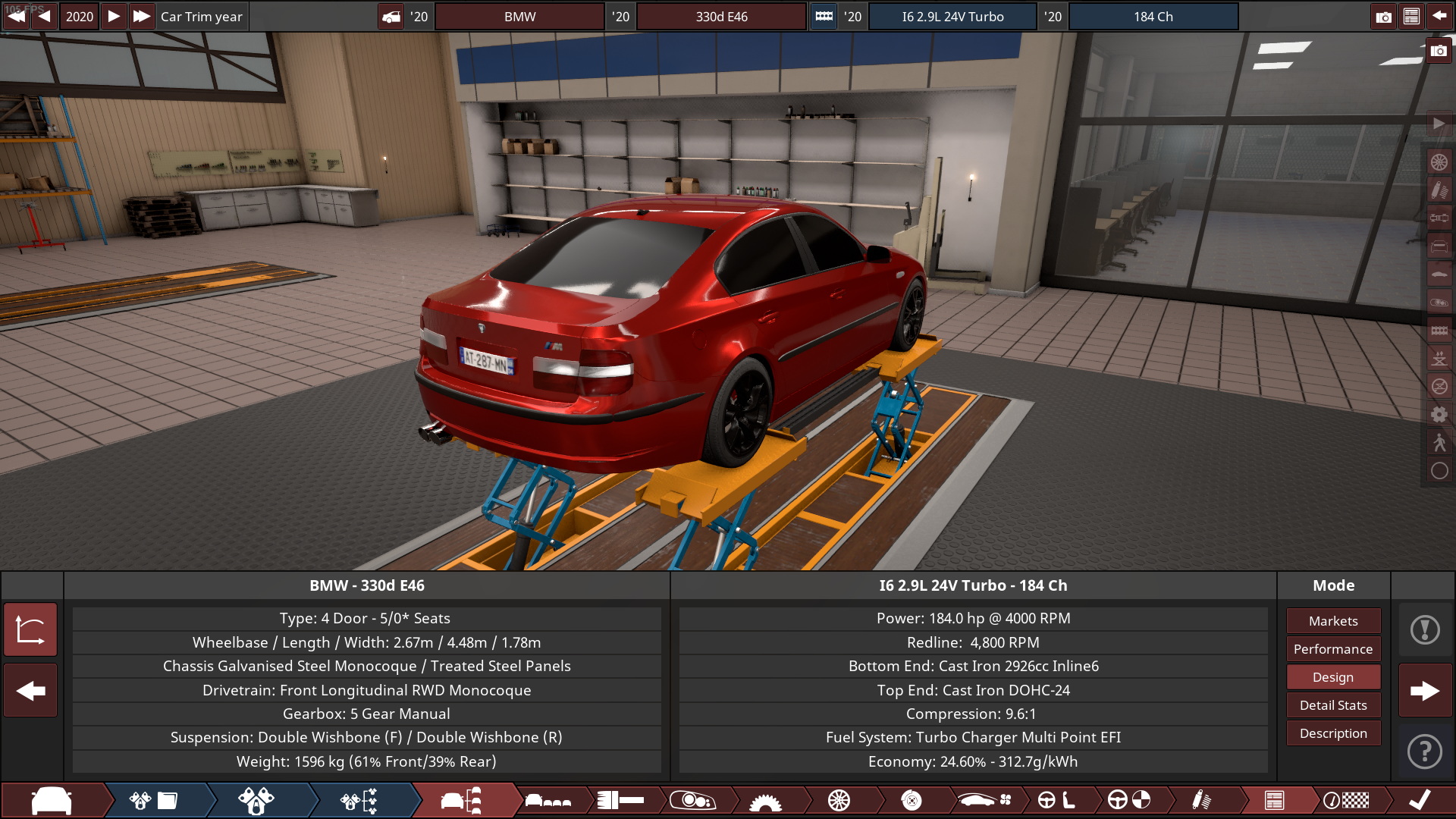
Task: Toggle the crossed-out steering wheel option
Action: [x=1439, y=386]
